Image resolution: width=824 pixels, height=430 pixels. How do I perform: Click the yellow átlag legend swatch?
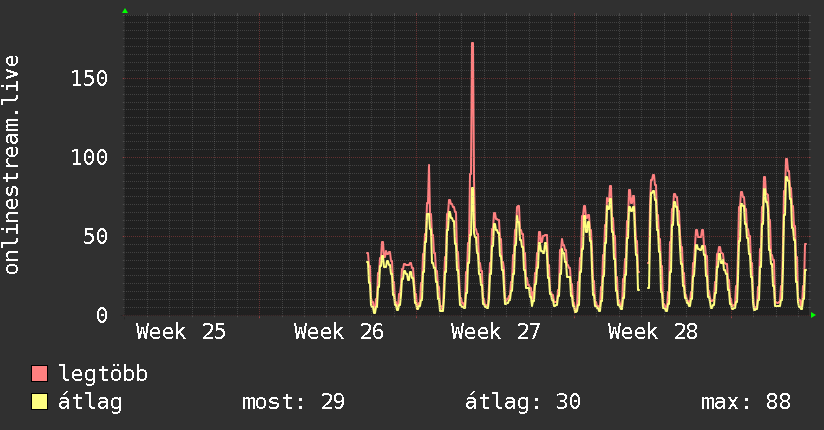click(39, 401)
